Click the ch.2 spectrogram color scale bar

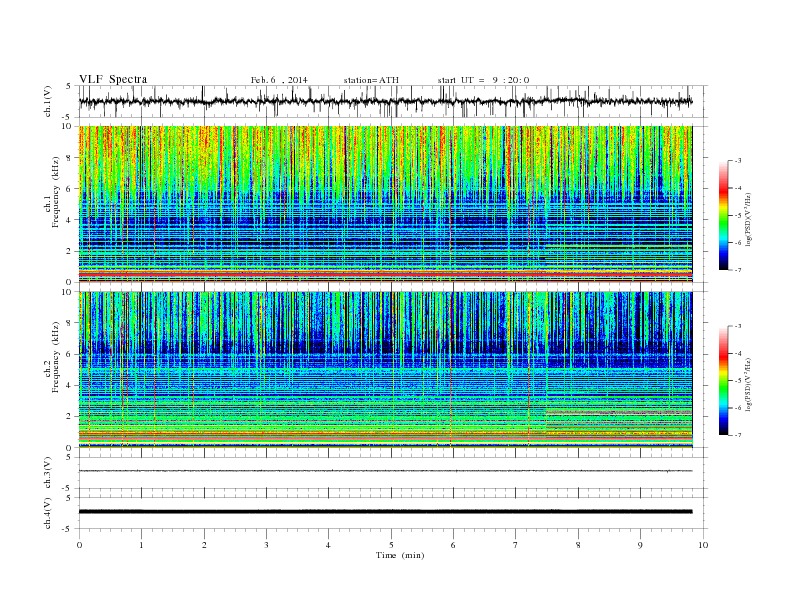point(723,380)
